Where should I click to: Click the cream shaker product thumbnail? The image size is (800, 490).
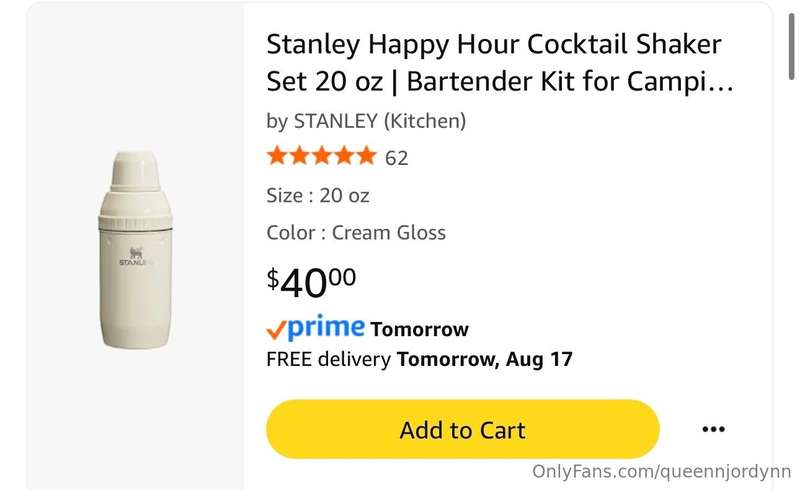click(135, 250)
